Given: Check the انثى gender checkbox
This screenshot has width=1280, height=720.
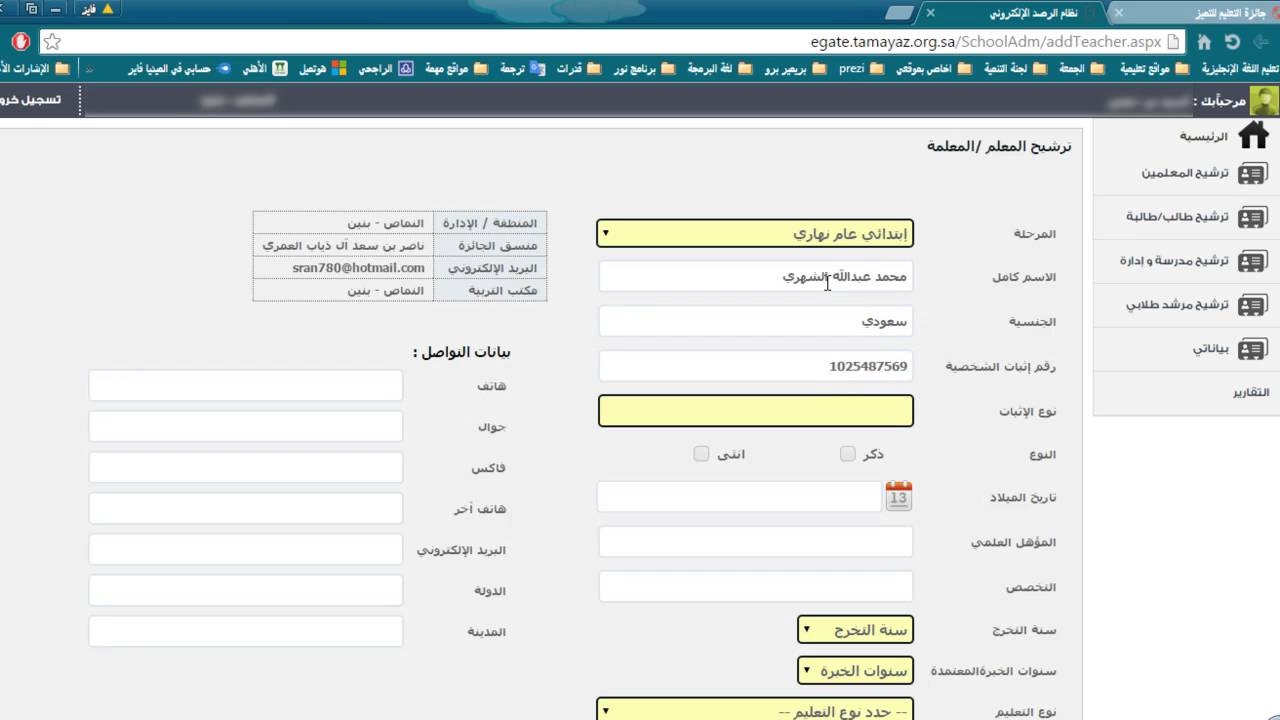Looking at the screenshot, I should 701,454.
